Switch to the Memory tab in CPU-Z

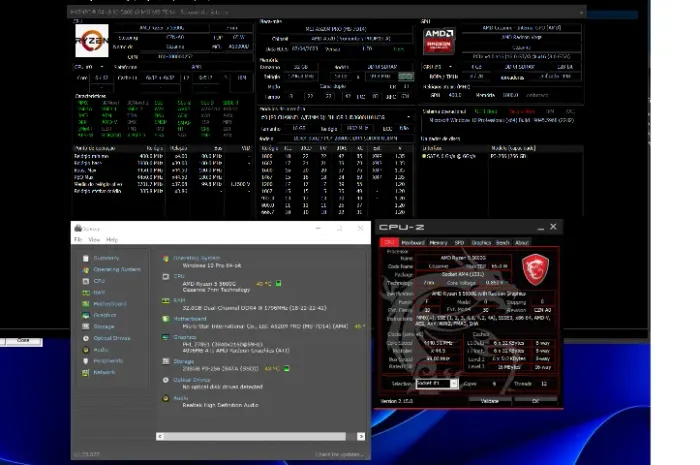tap(438, 242)
